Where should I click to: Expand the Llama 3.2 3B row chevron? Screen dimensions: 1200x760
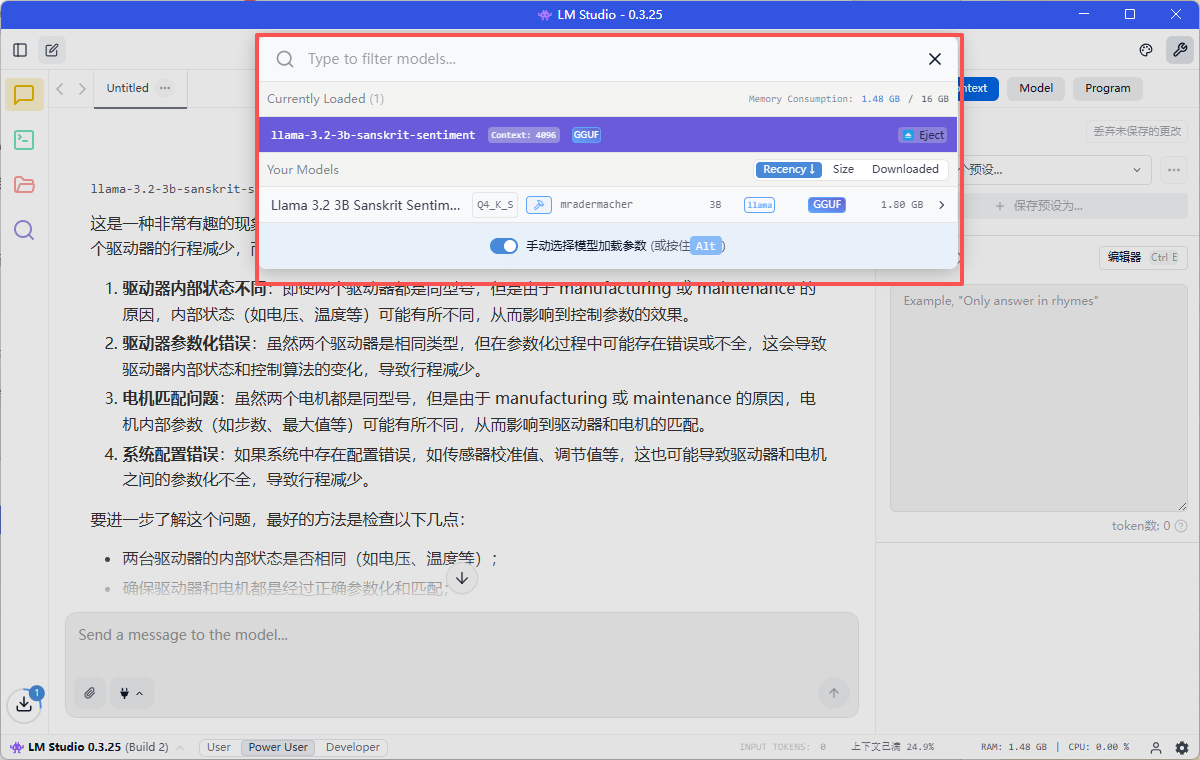tap(941, 205)
